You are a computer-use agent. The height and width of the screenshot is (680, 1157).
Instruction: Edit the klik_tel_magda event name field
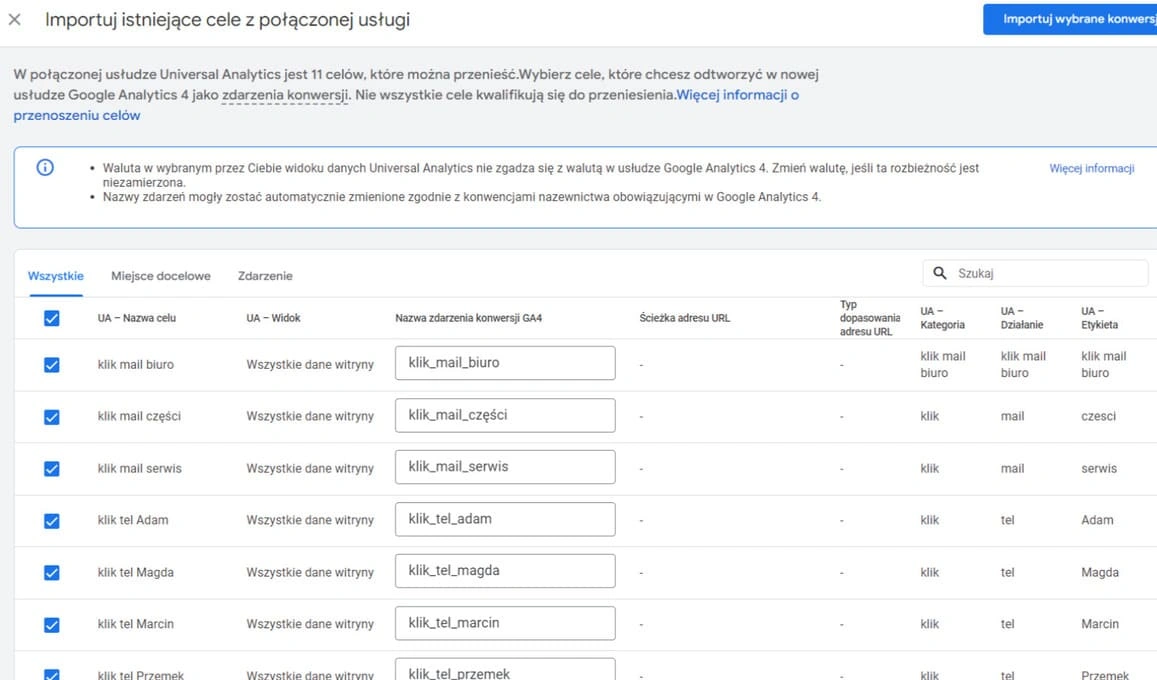(505, 571)
